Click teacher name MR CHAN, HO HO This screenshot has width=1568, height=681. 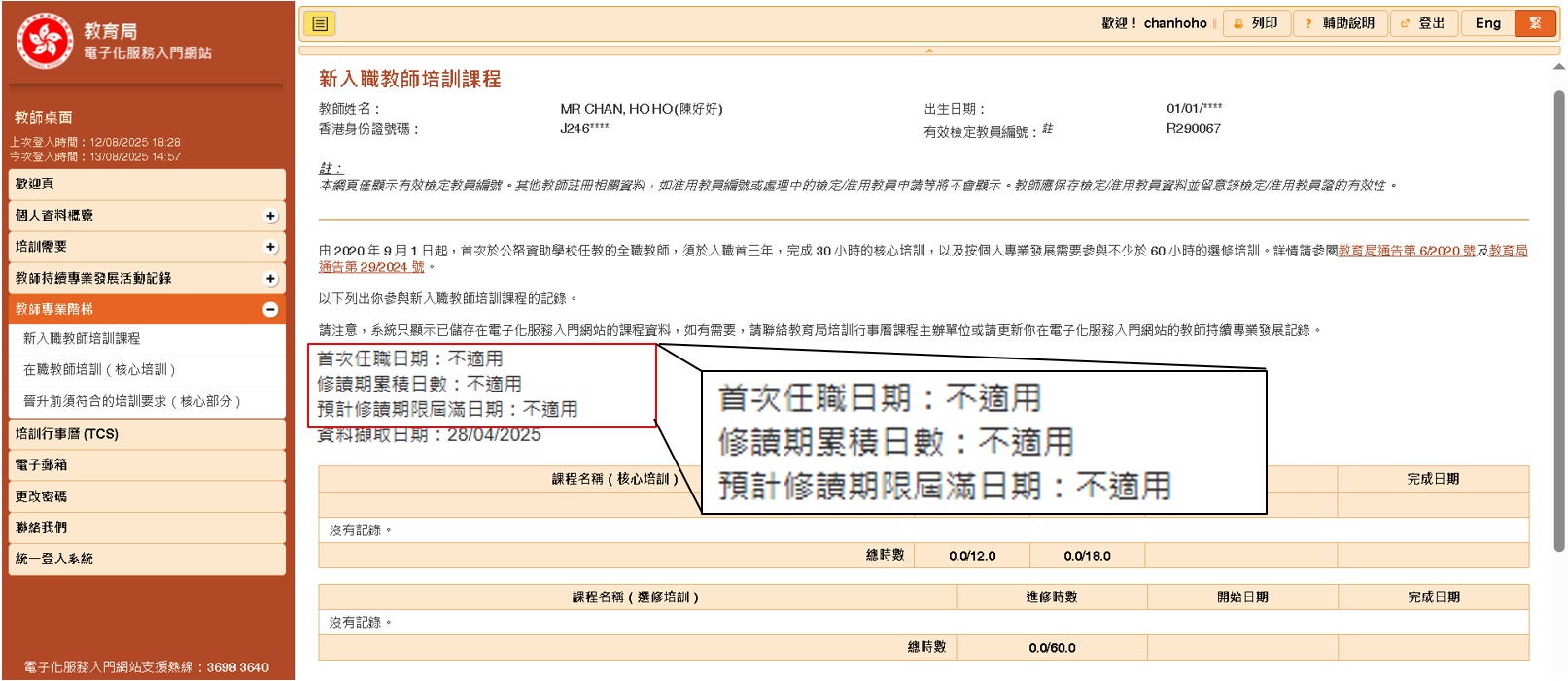coord(642,109)
